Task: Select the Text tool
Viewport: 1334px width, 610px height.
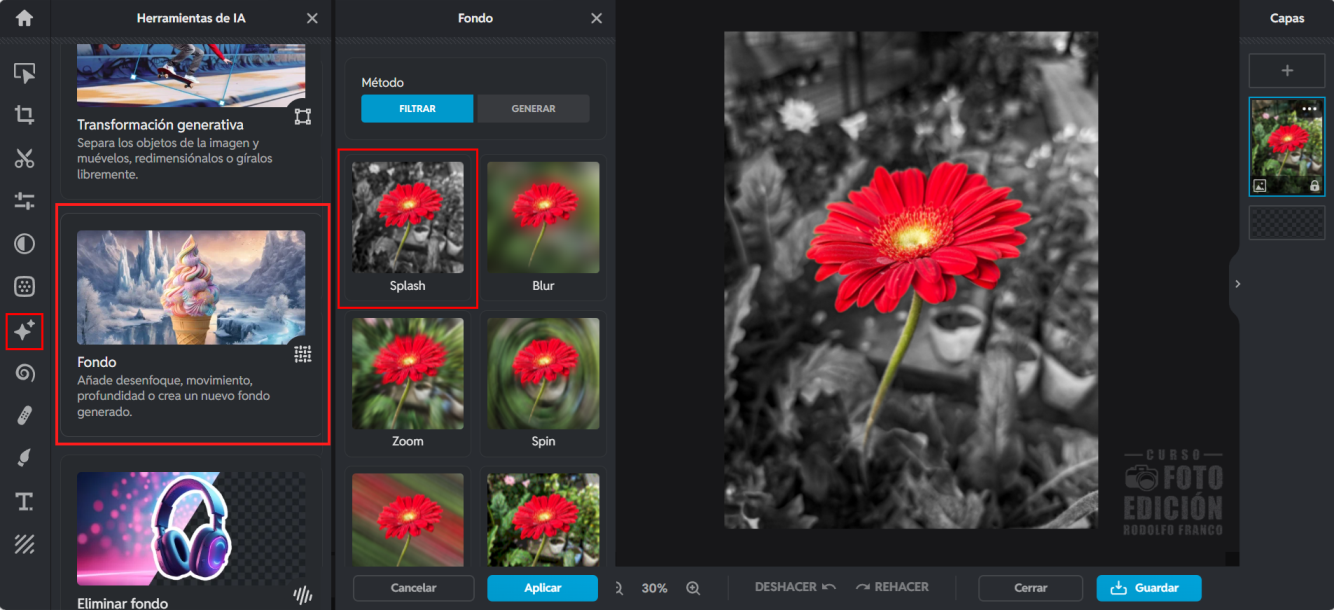Action: (x=24, y=502)
